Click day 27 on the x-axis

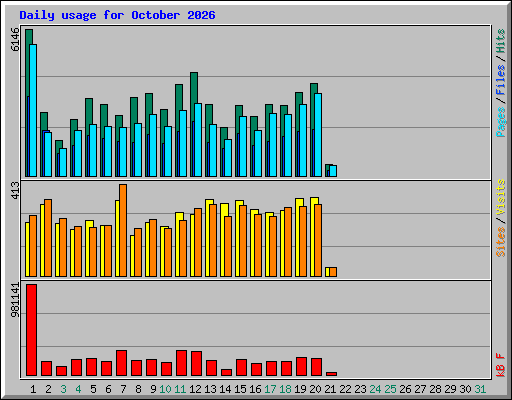point(420,389)
